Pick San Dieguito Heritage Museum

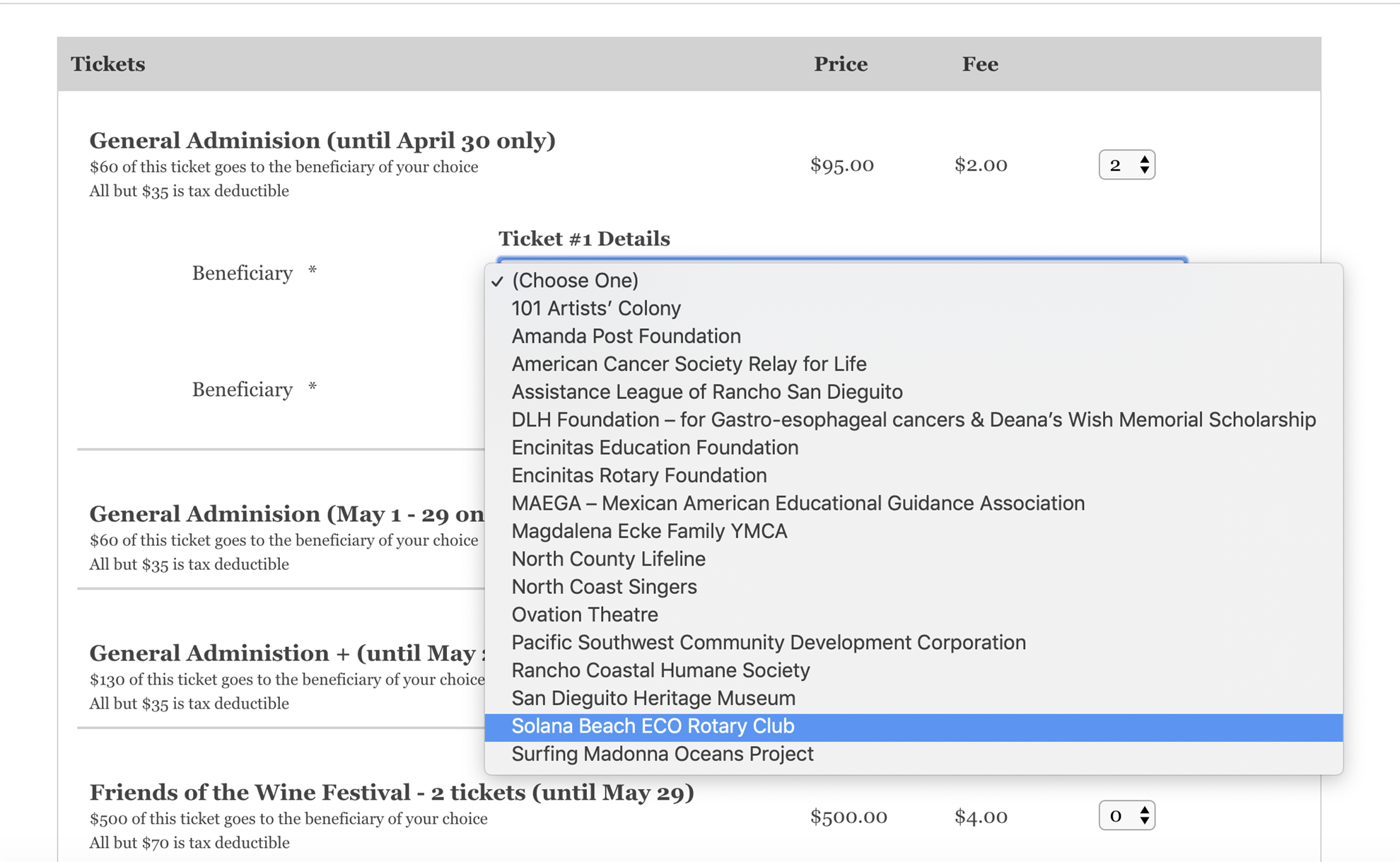653,699
